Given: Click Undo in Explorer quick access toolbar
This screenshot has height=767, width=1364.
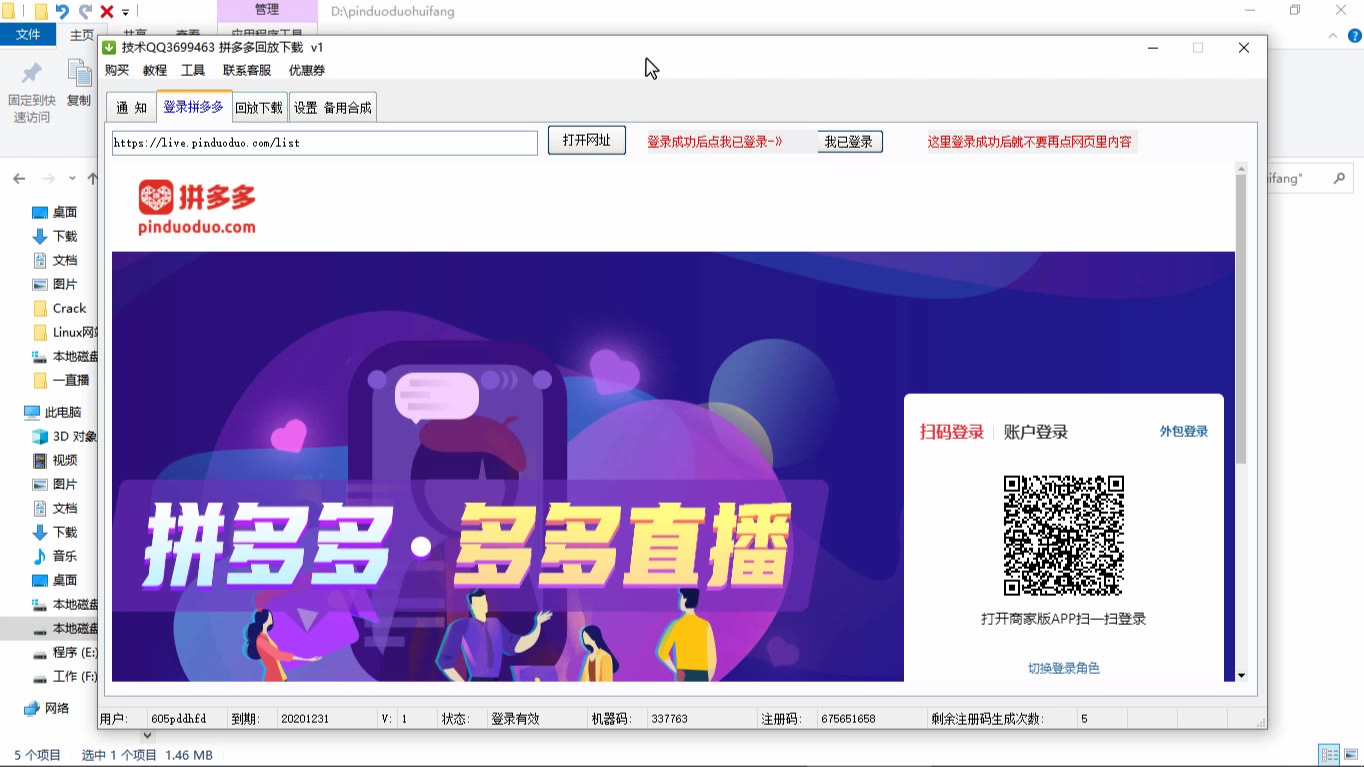Looking at the screenshot, I should point(63,11).
